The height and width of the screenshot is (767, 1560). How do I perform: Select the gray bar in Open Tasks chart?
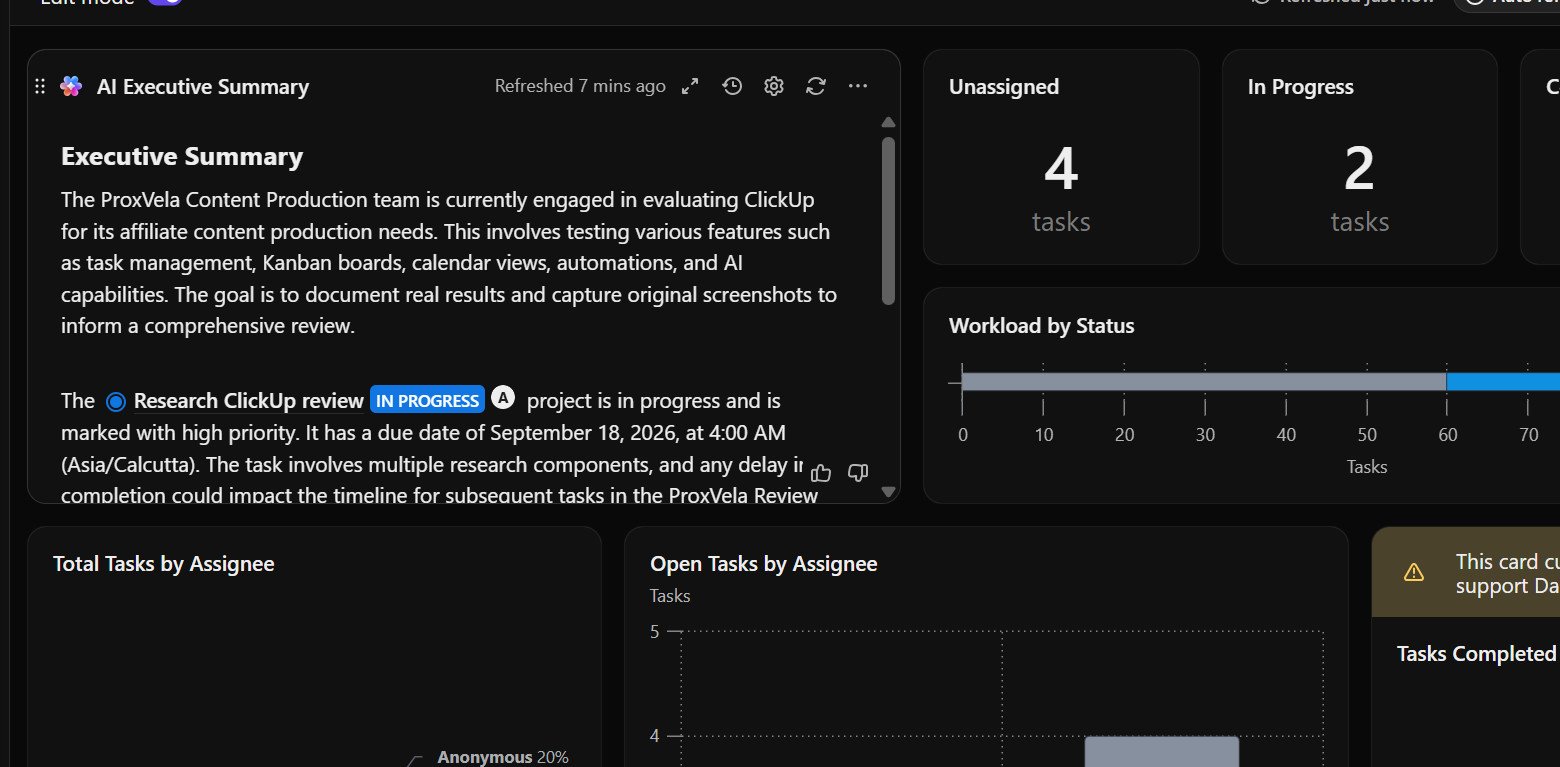click(x=1162, y=752)
